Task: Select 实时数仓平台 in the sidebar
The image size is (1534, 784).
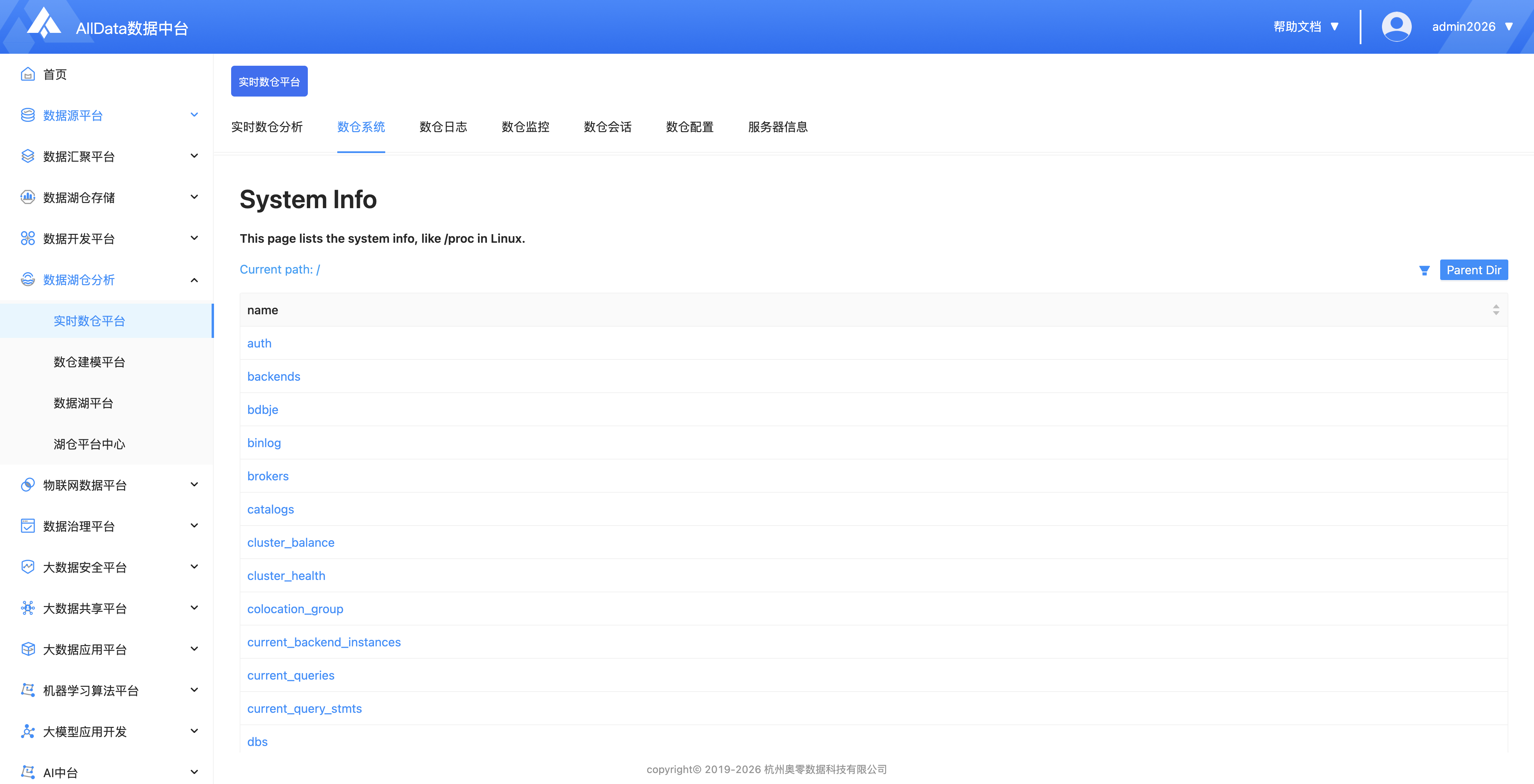Action: tap(106, 321)
